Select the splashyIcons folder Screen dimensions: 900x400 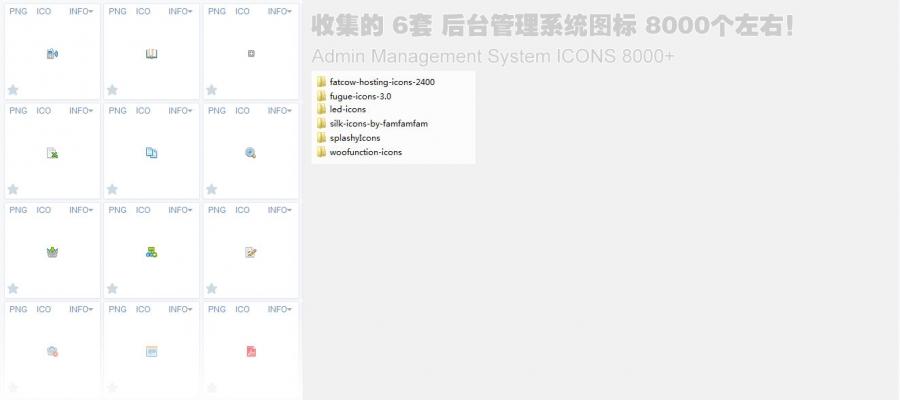[348, 138]
